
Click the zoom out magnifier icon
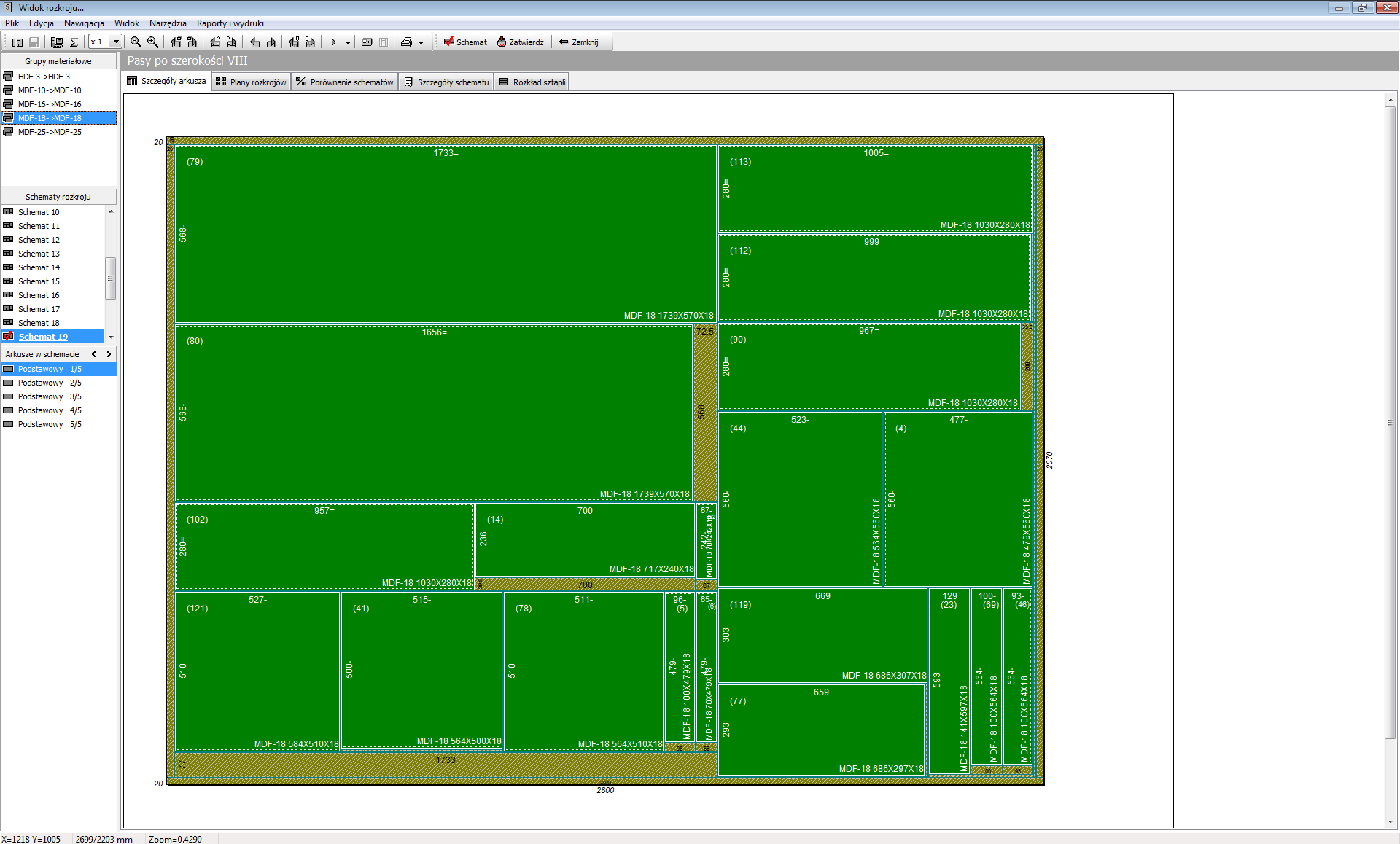pyautogui.click(x=136, y=42)
